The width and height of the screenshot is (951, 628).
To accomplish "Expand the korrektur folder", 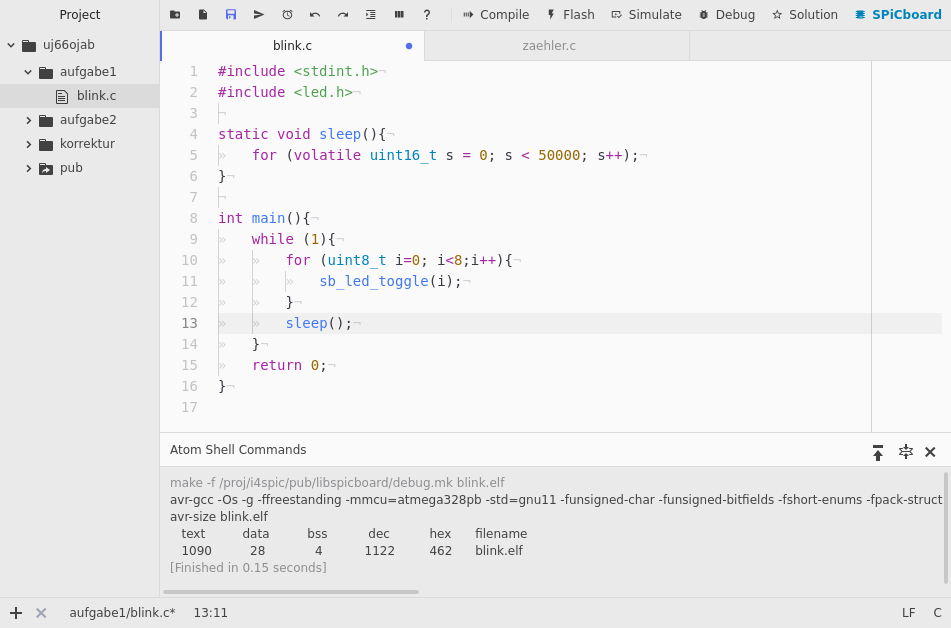I will [x=28, y=144].
